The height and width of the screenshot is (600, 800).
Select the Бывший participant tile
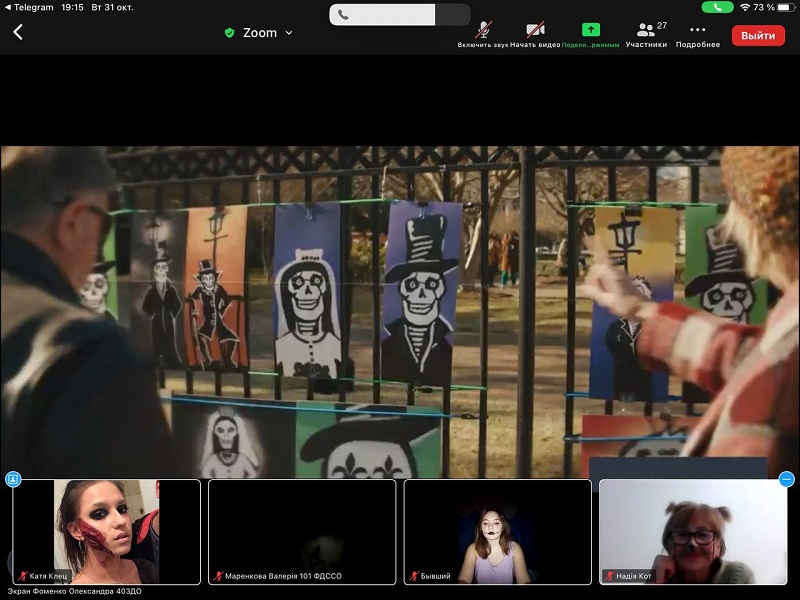click(x=497, y=532)
